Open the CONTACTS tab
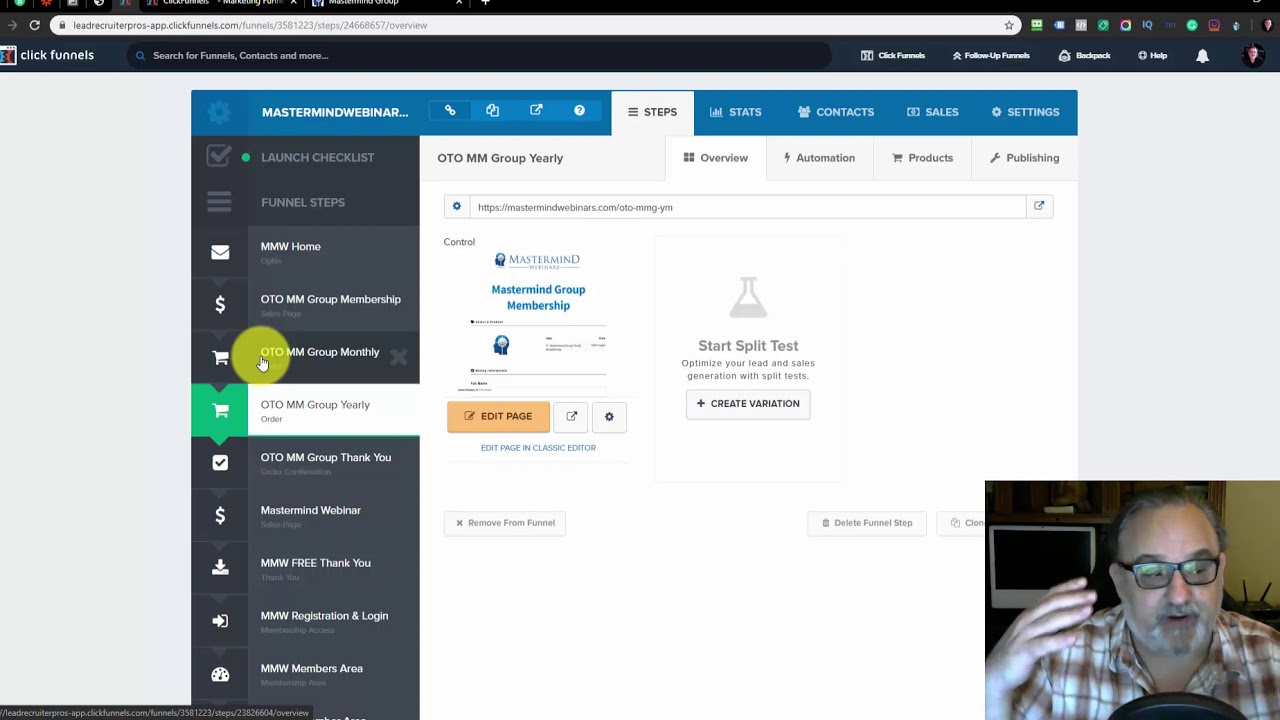 pos(836,112)
